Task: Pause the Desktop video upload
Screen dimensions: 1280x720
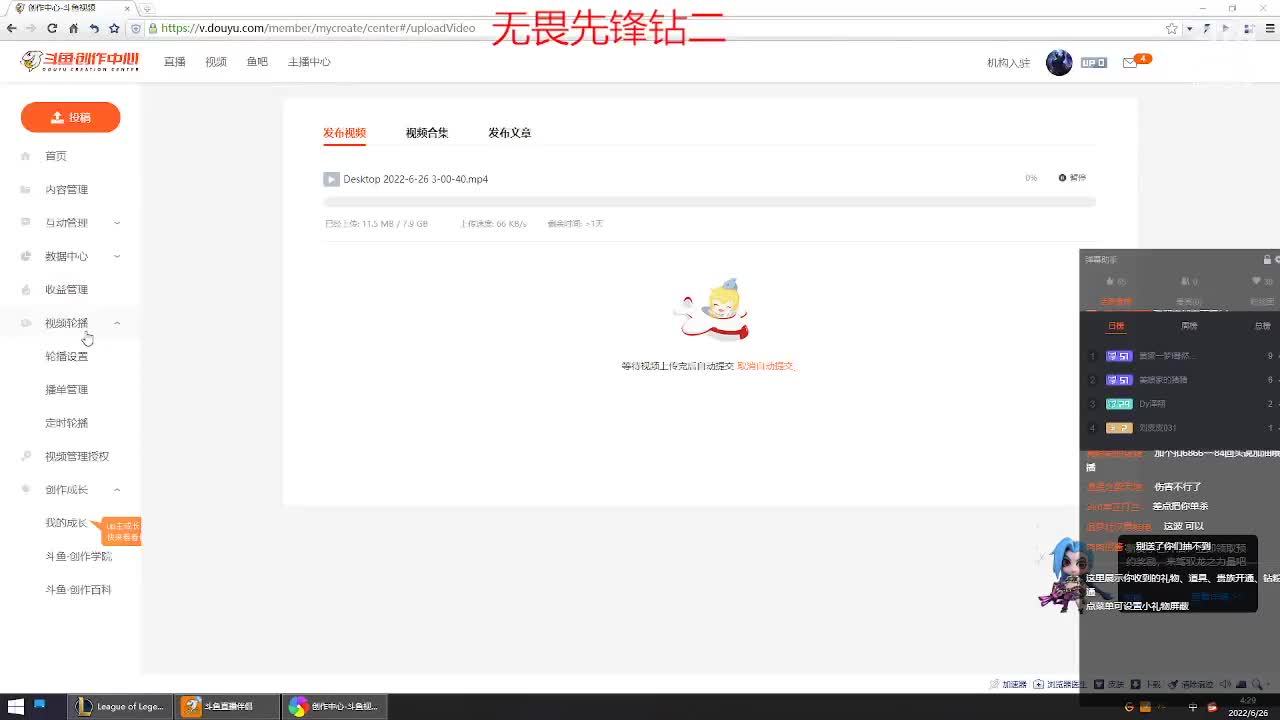Action: click(1072, 178)
